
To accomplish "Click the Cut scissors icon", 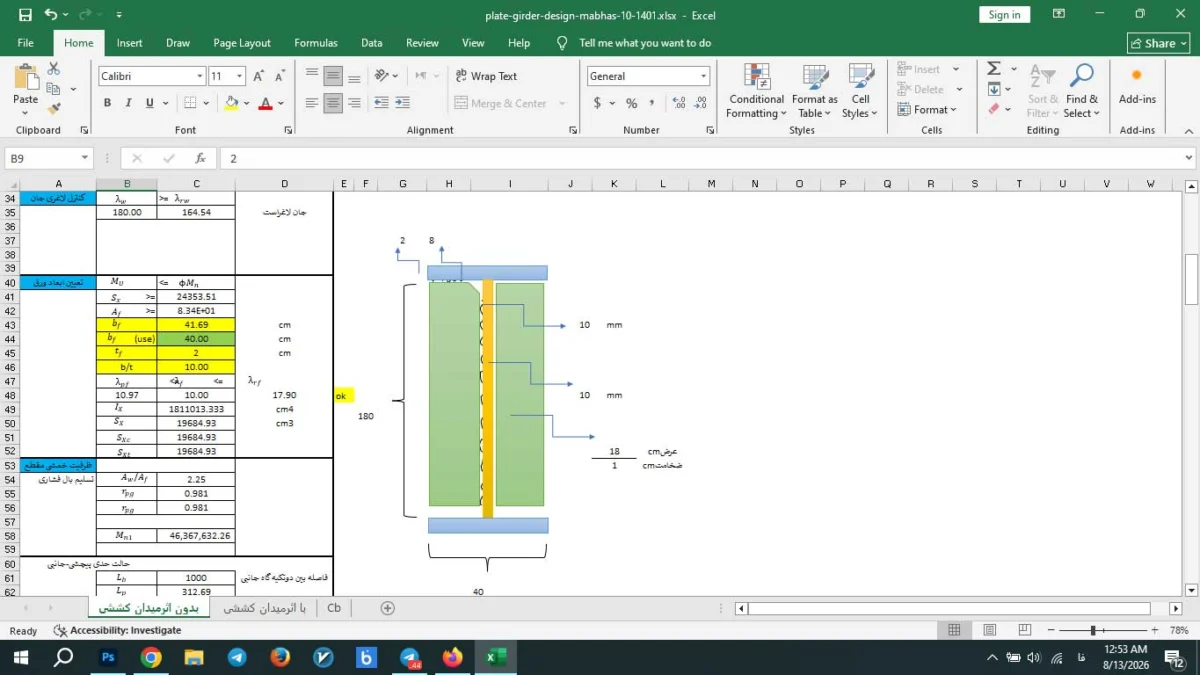I will click(x=54, y=69).
